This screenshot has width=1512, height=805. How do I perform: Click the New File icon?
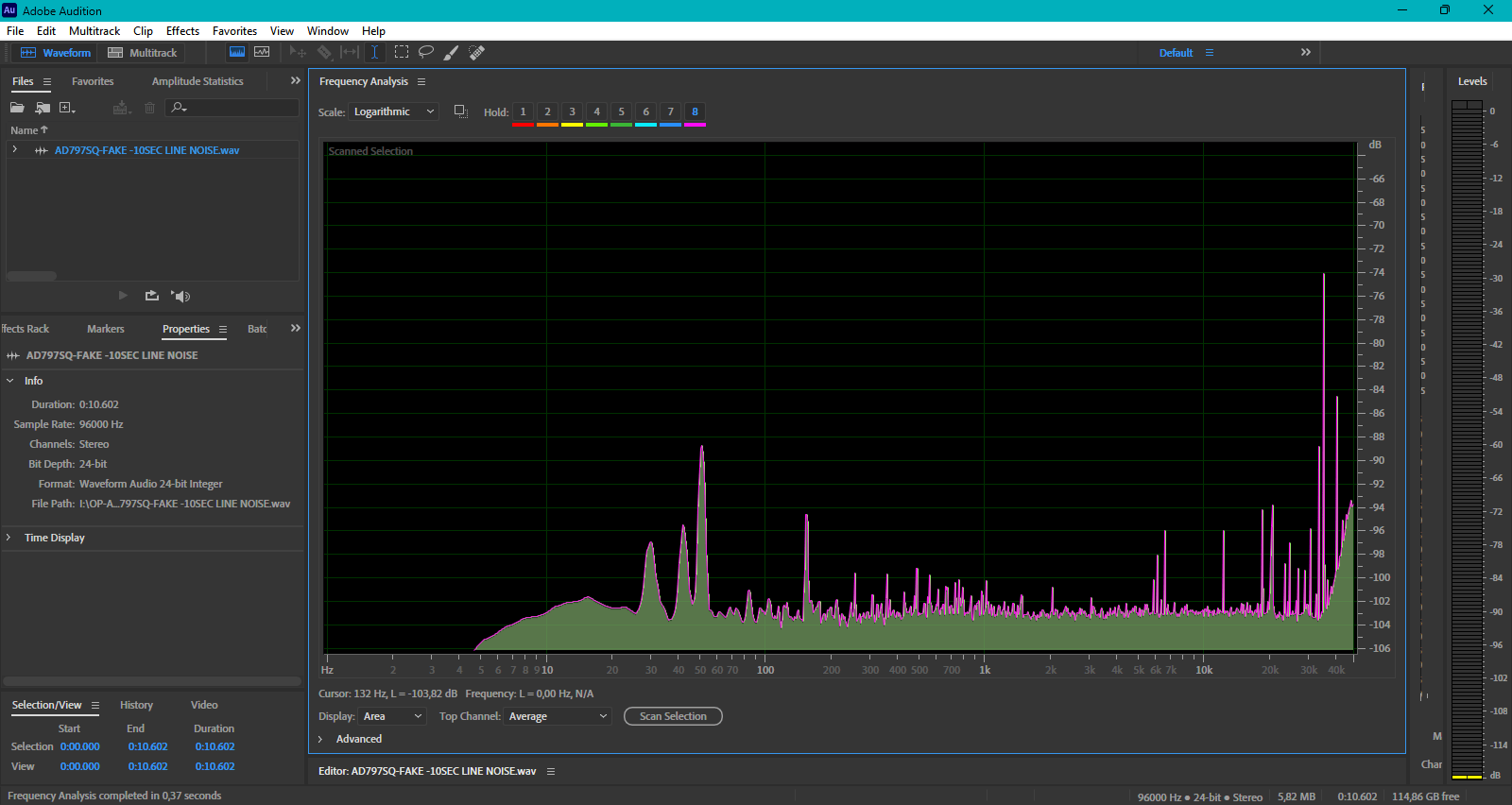pyautogui.click(x=67, y=108)
